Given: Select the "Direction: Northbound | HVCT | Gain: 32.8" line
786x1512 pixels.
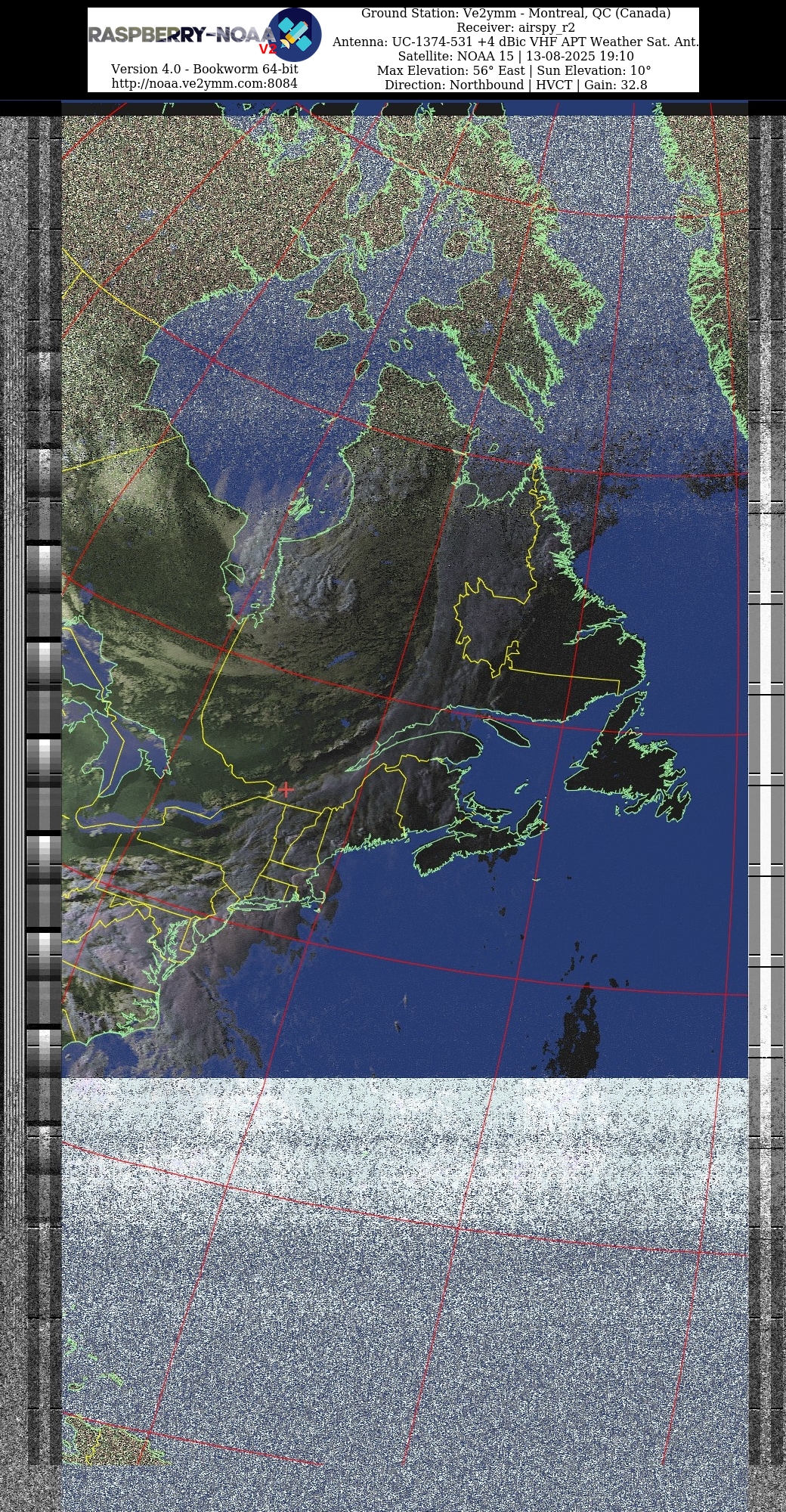Looking at the screenshot, I should click(516, 85).
